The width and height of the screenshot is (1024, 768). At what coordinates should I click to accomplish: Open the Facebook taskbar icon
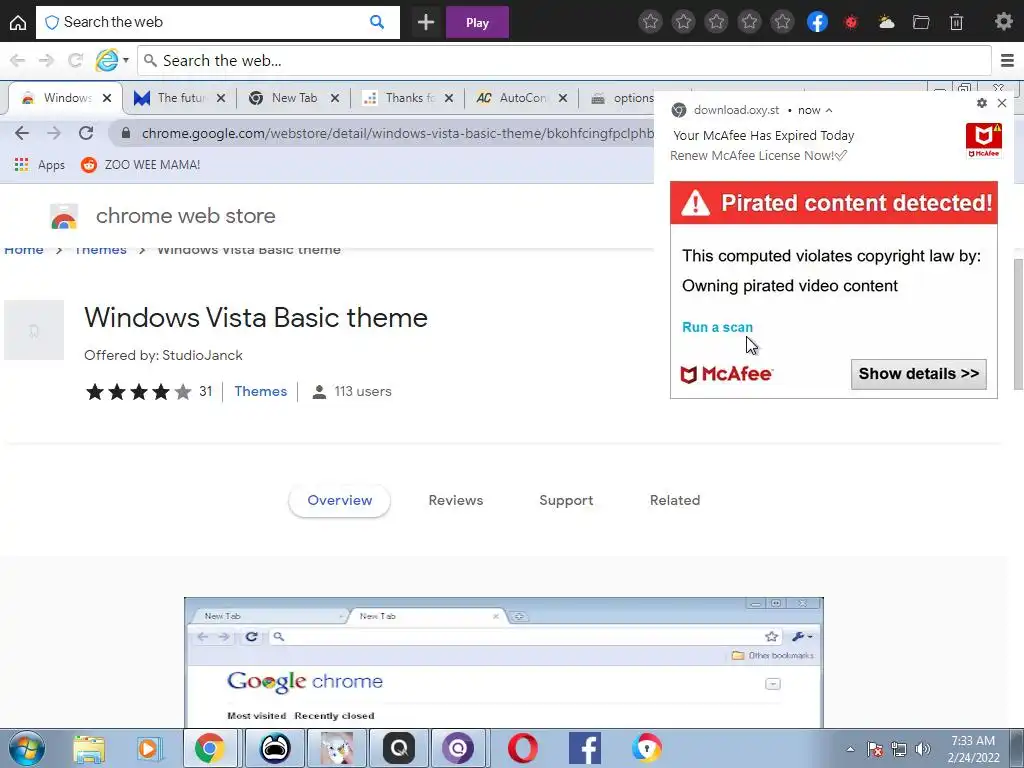[x=584, y=748]
